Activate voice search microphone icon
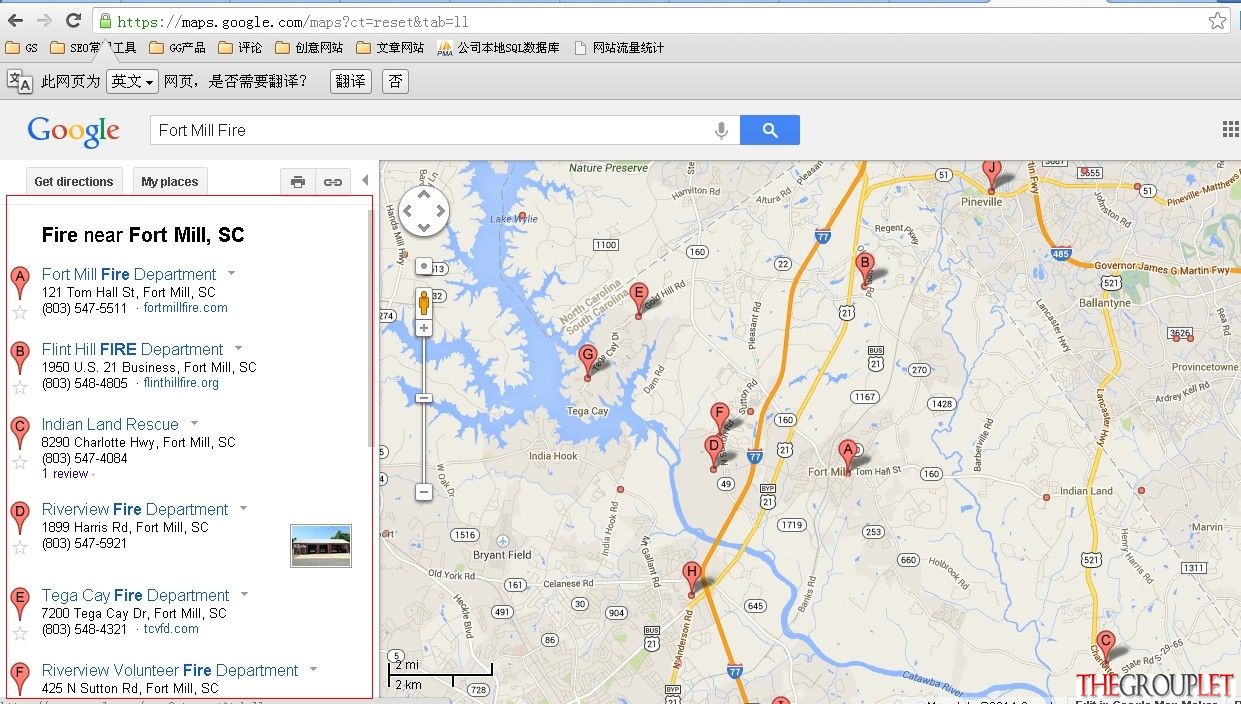Image resolution: width=1241 pixels, height=704 pixels. tap(721, 130)
